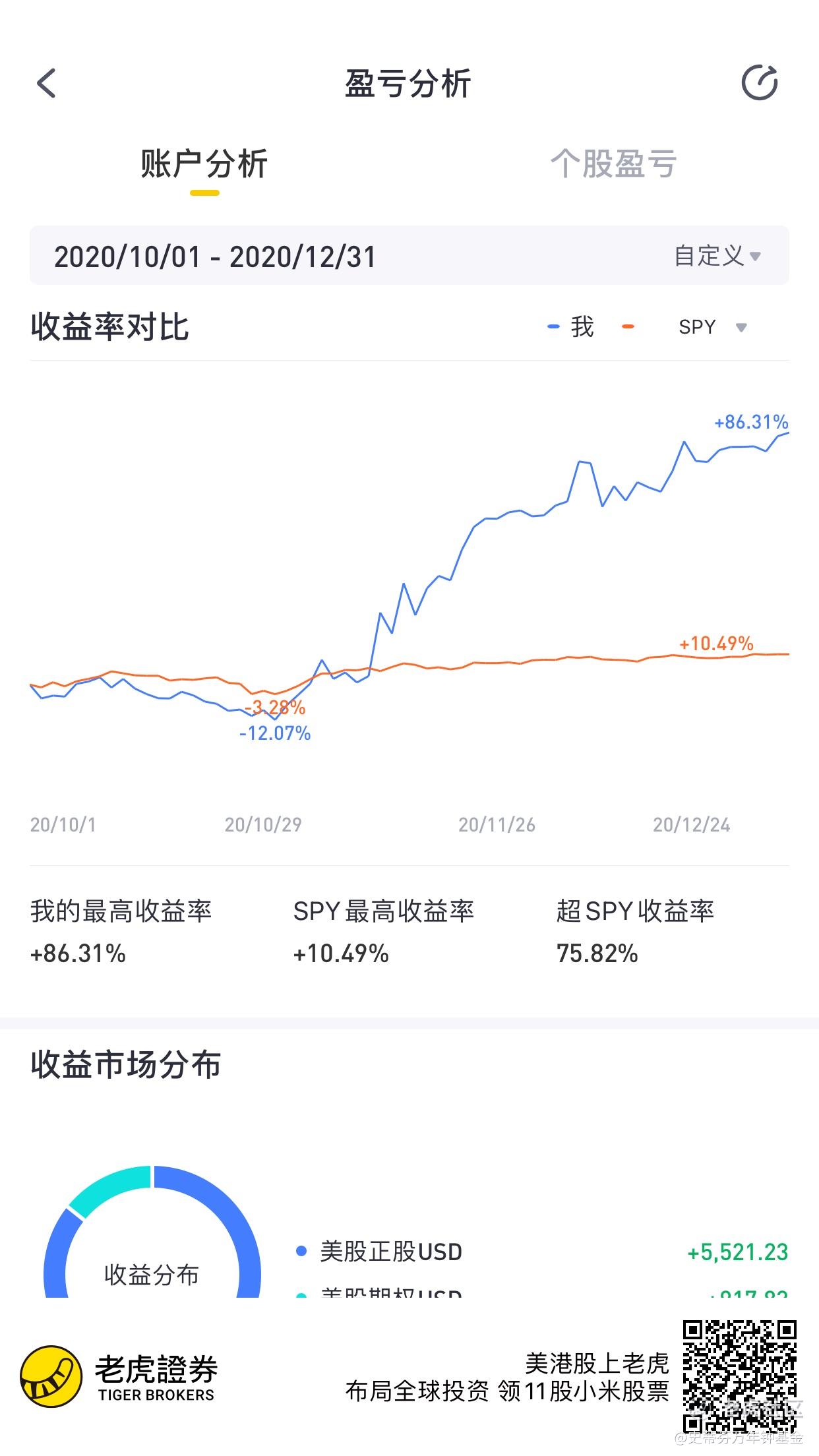This screenshot has width=819, height=1456.
Task: Tap the orange SPY legend marker
Action: click(x=628, y=326)
